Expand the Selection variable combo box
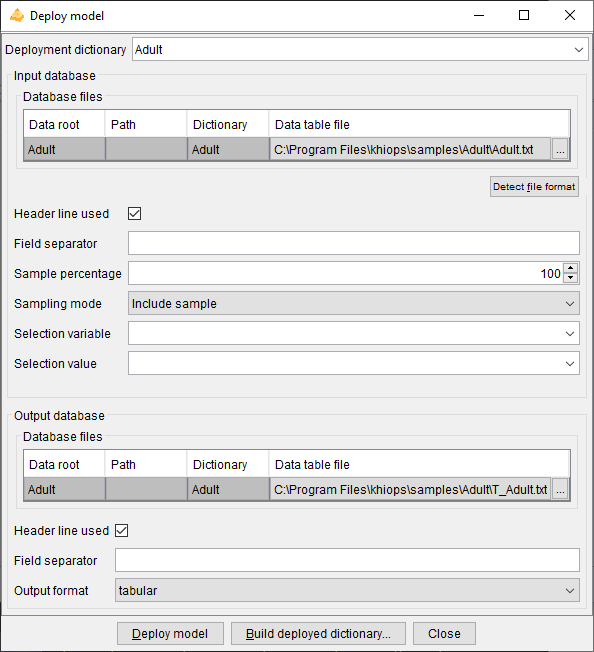594x652 pixels. [x=354, y=333]
